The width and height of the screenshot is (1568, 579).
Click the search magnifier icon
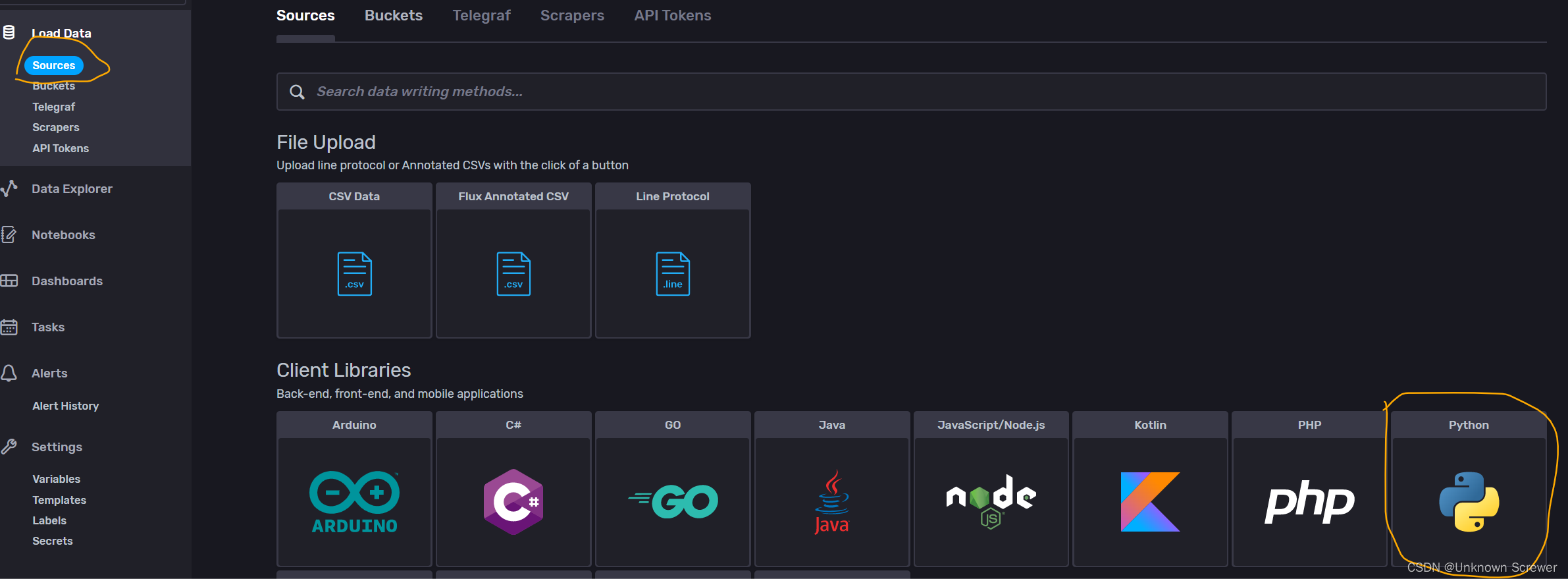[298, 92]
